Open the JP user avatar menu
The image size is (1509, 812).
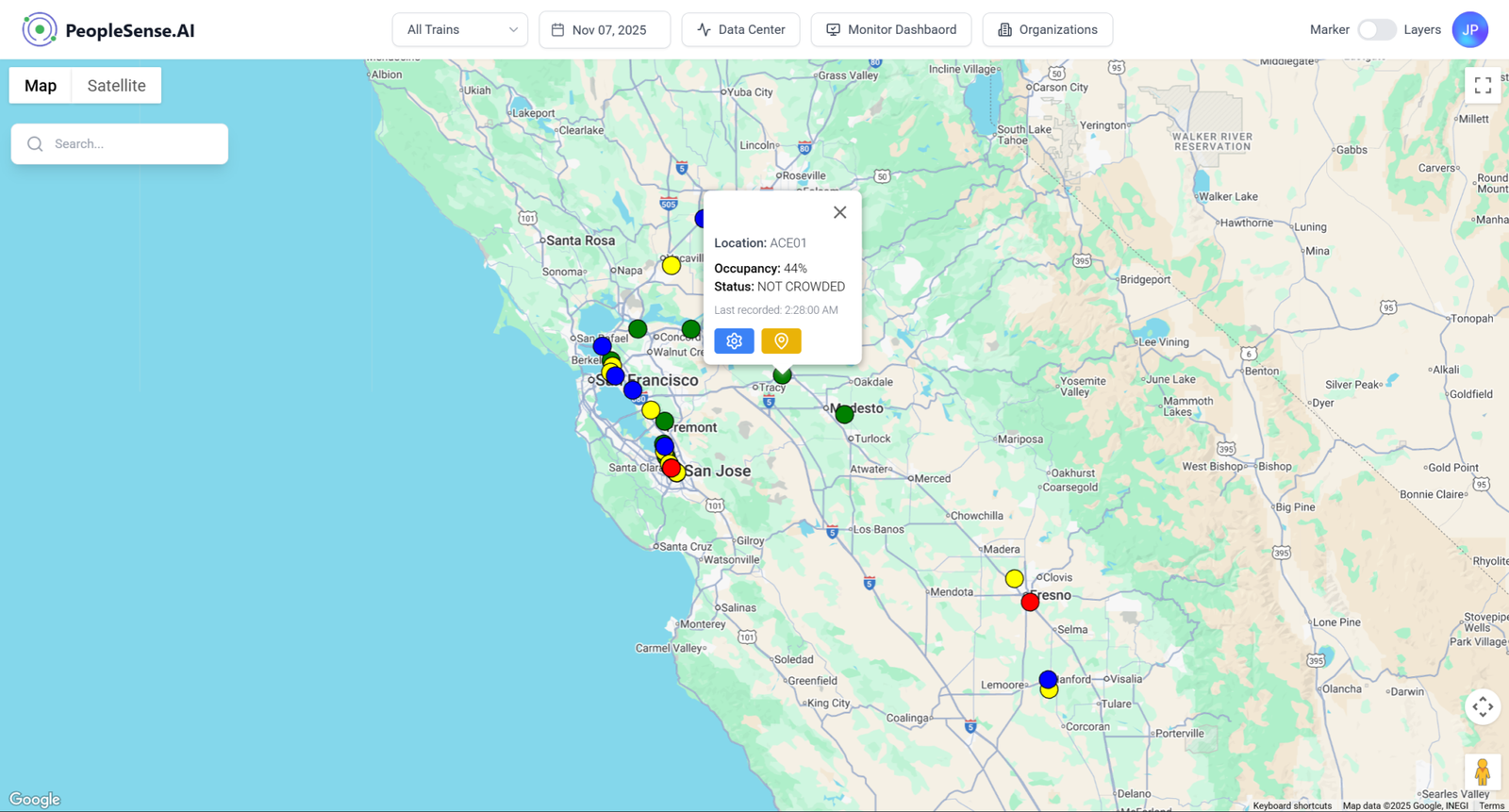point(1469,30)
